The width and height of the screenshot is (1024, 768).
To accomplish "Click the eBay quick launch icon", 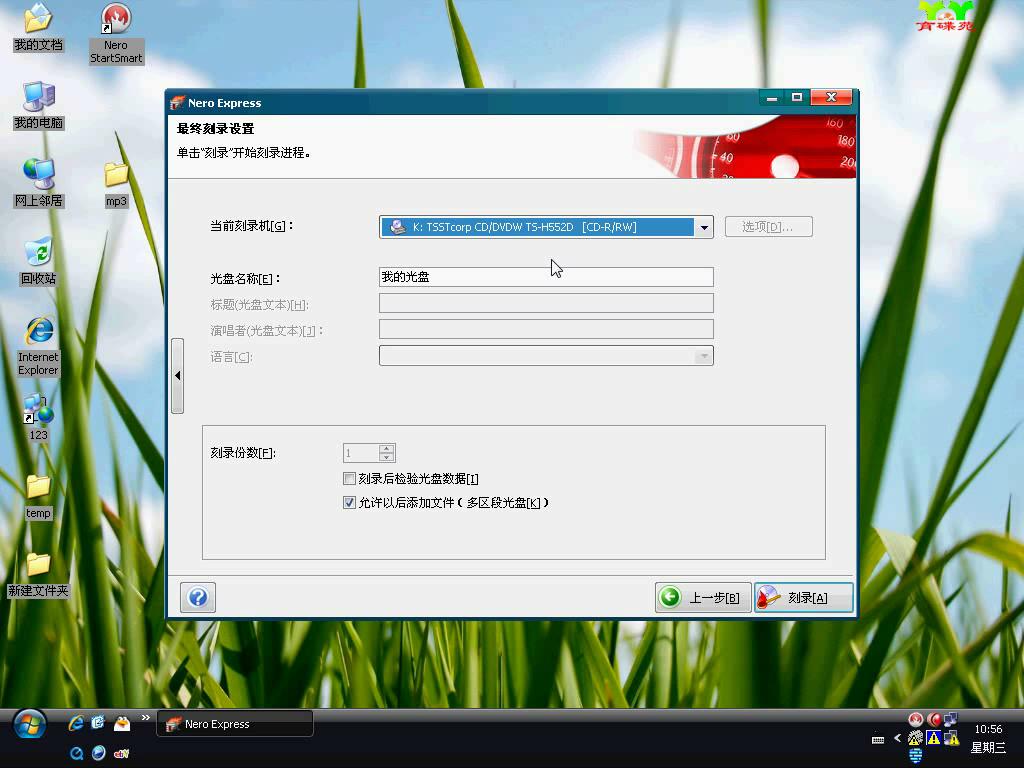I will (121, 754).
